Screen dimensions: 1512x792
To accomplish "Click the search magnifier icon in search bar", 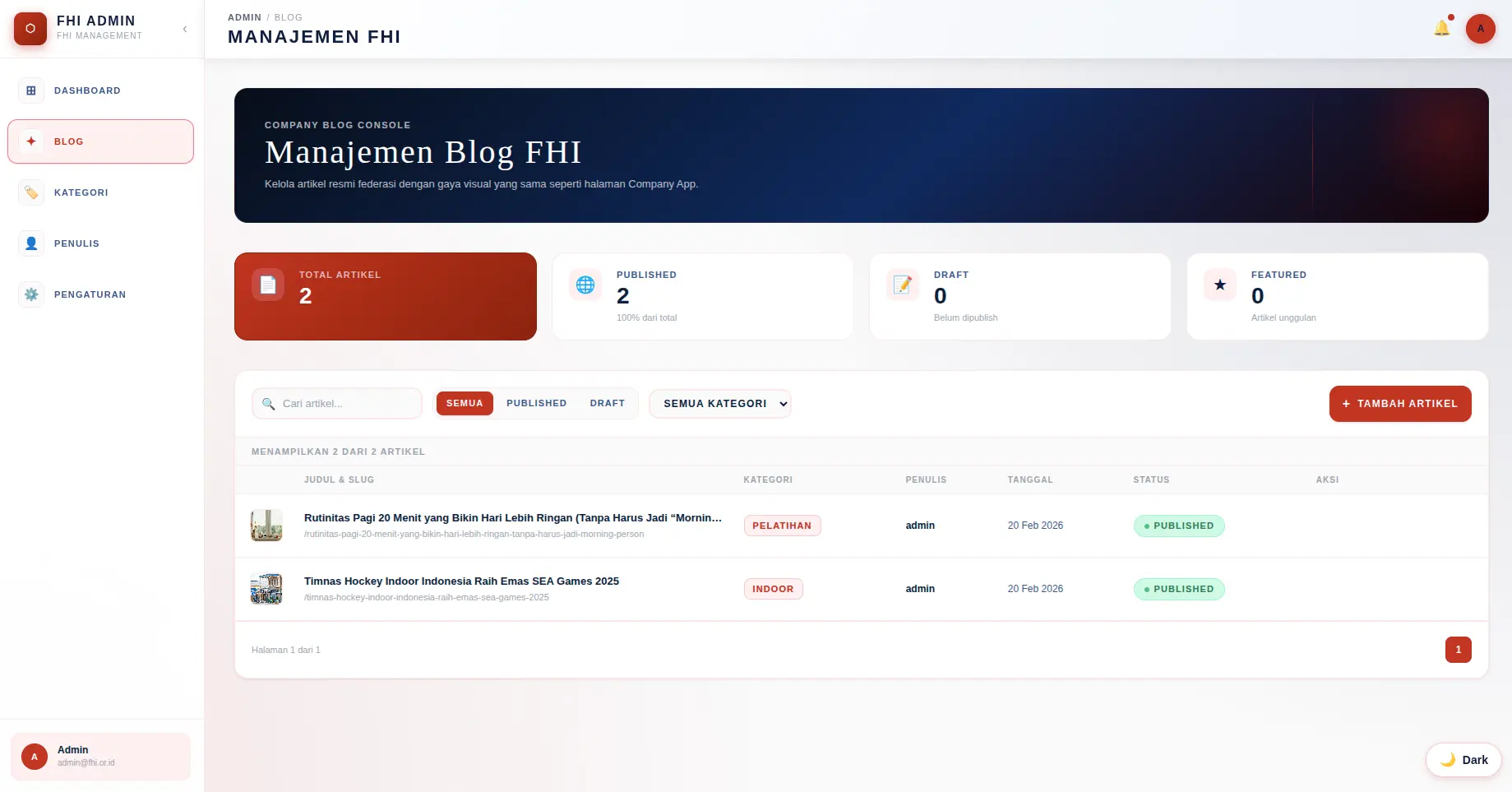I will (268, 404).
